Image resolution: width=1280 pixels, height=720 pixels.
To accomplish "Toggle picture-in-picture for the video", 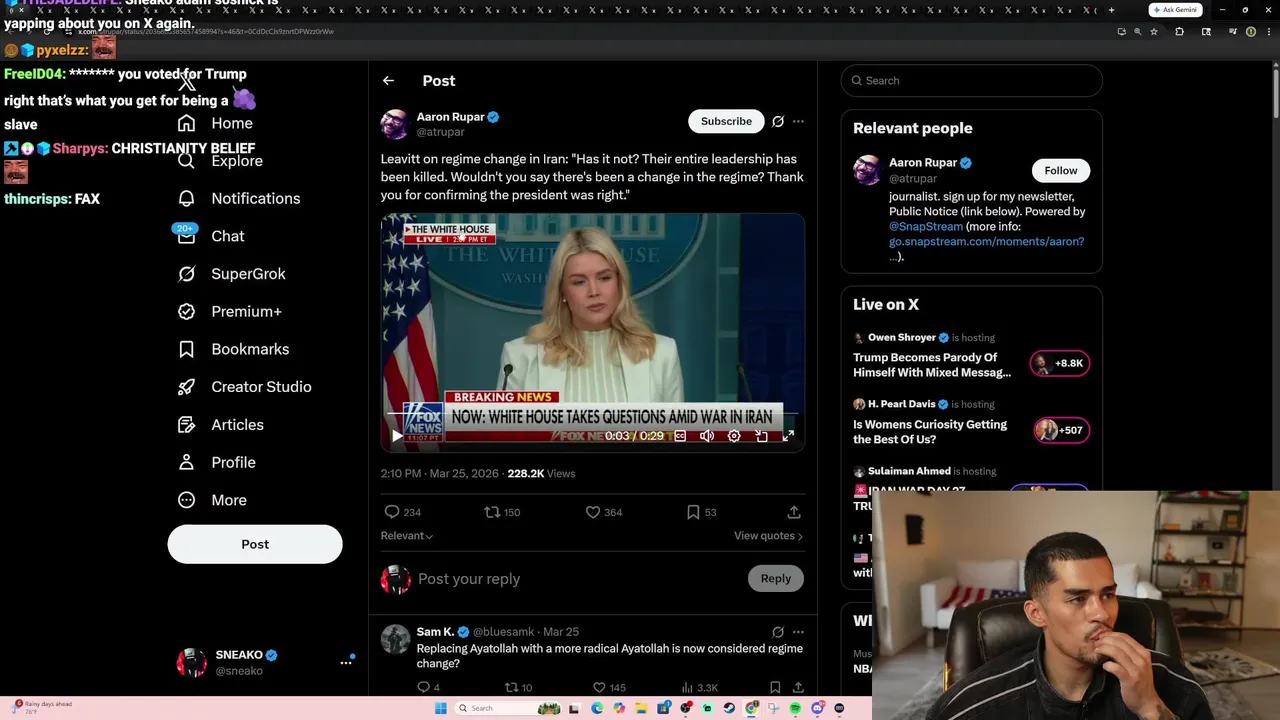I will (x=761, y=436).
